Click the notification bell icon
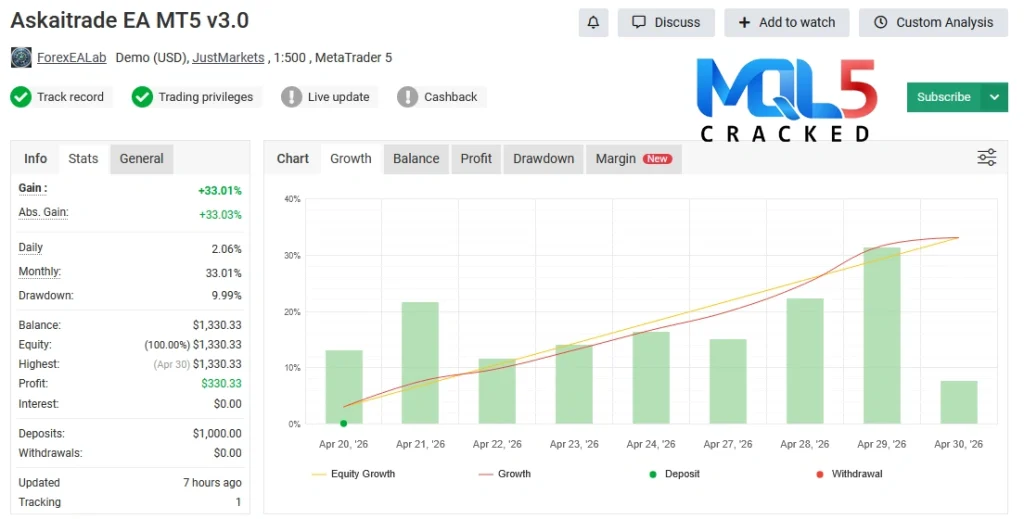This screenshot has height=519, width=1024. (x=593, y=22)
